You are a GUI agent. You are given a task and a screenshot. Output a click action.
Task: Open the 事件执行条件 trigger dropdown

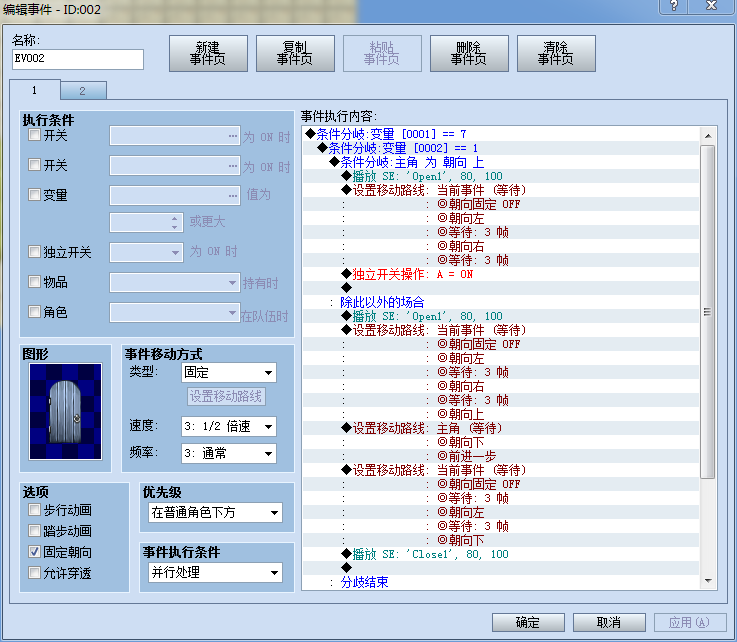(215, 572)
